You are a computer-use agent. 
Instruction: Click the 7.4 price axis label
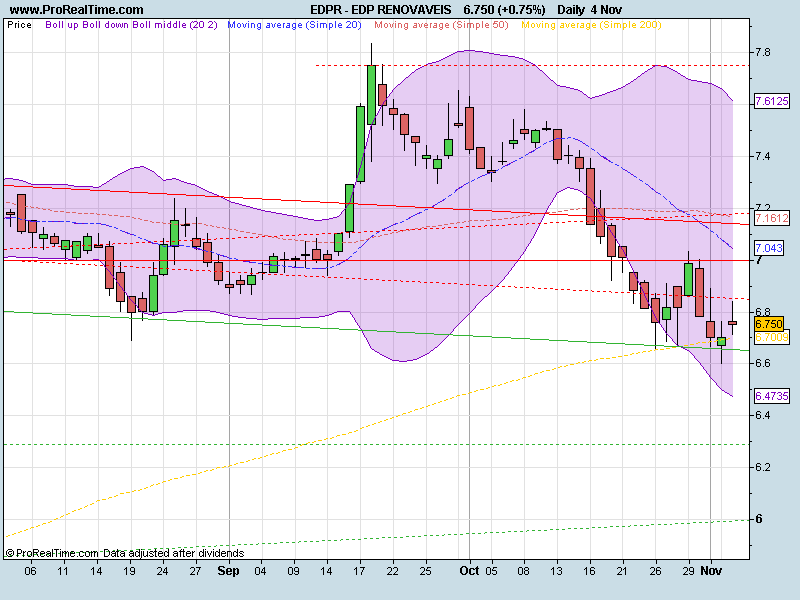pyautogui.click(x=763, y=157)
